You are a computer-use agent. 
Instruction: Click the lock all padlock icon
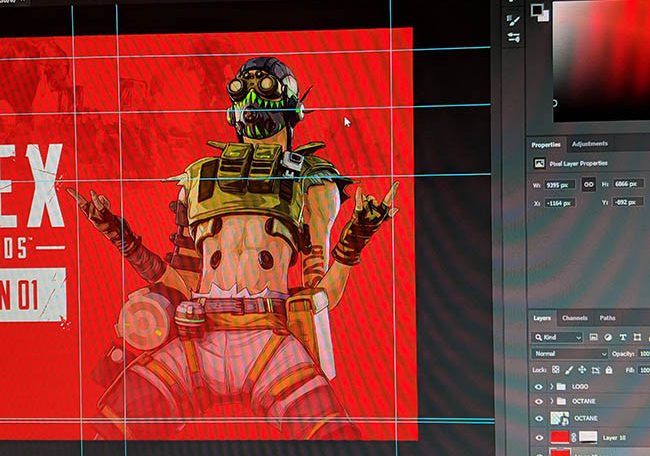click(608, 369)
